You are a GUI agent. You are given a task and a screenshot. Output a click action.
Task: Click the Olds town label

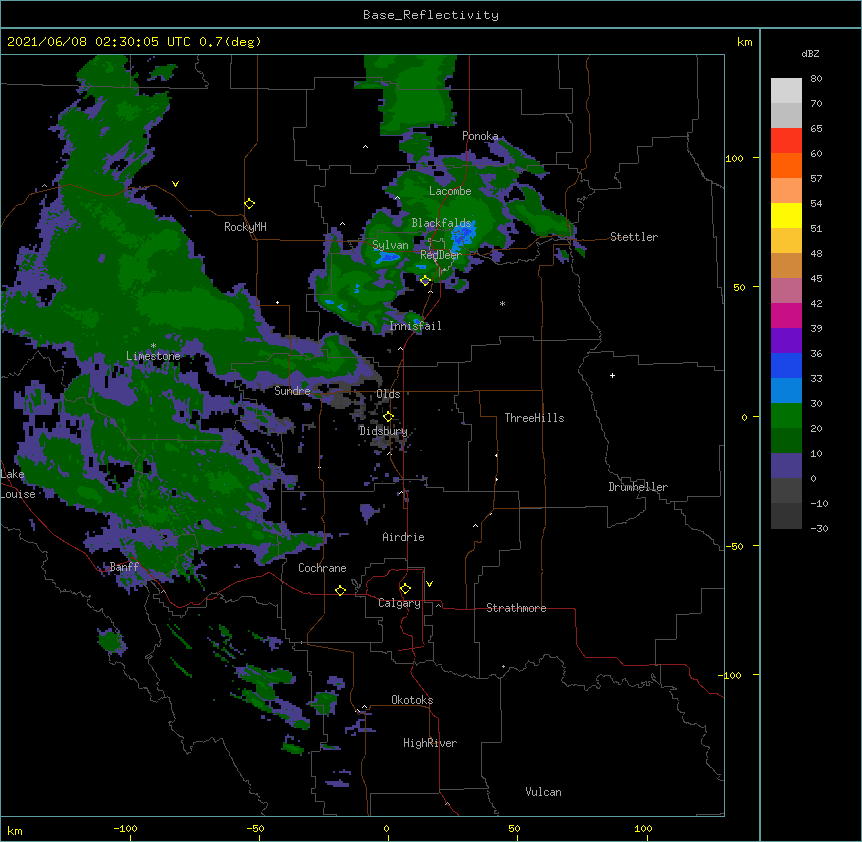[388, 394]
